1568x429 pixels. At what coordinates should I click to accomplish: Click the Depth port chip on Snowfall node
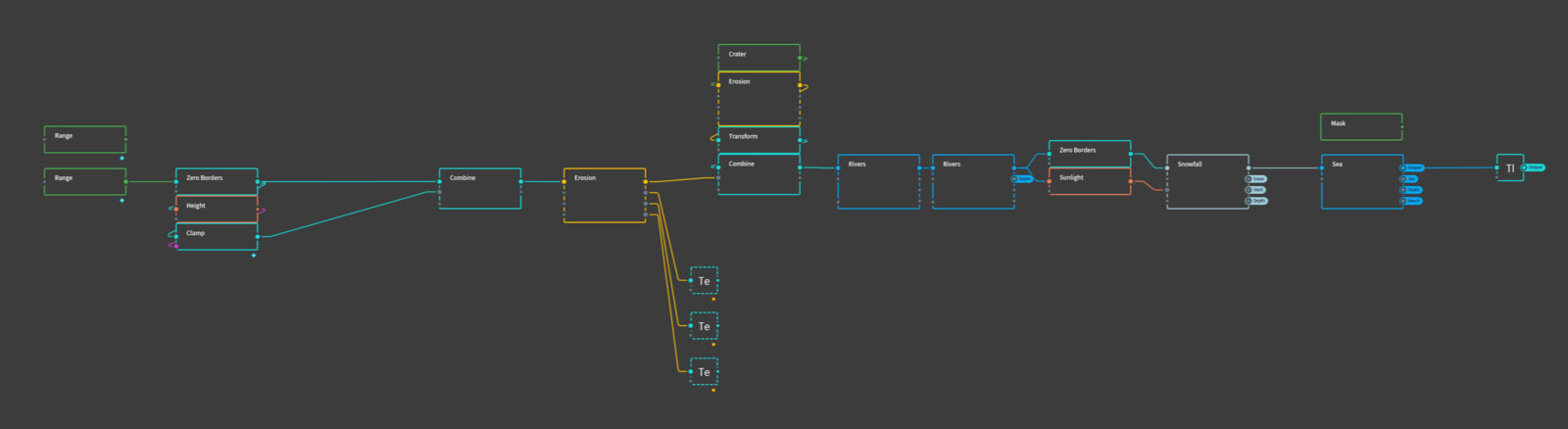(1257, 201)
